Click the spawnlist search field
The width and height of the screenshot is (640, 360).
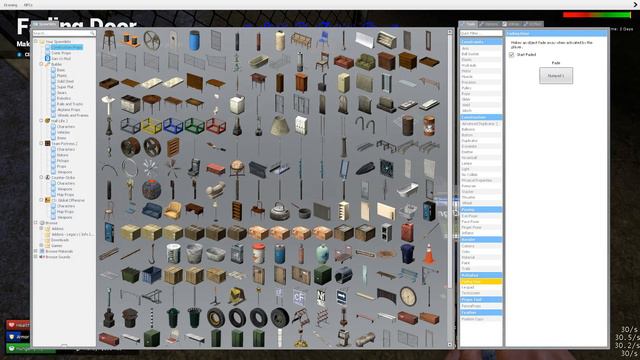click(x=64, y=33)
